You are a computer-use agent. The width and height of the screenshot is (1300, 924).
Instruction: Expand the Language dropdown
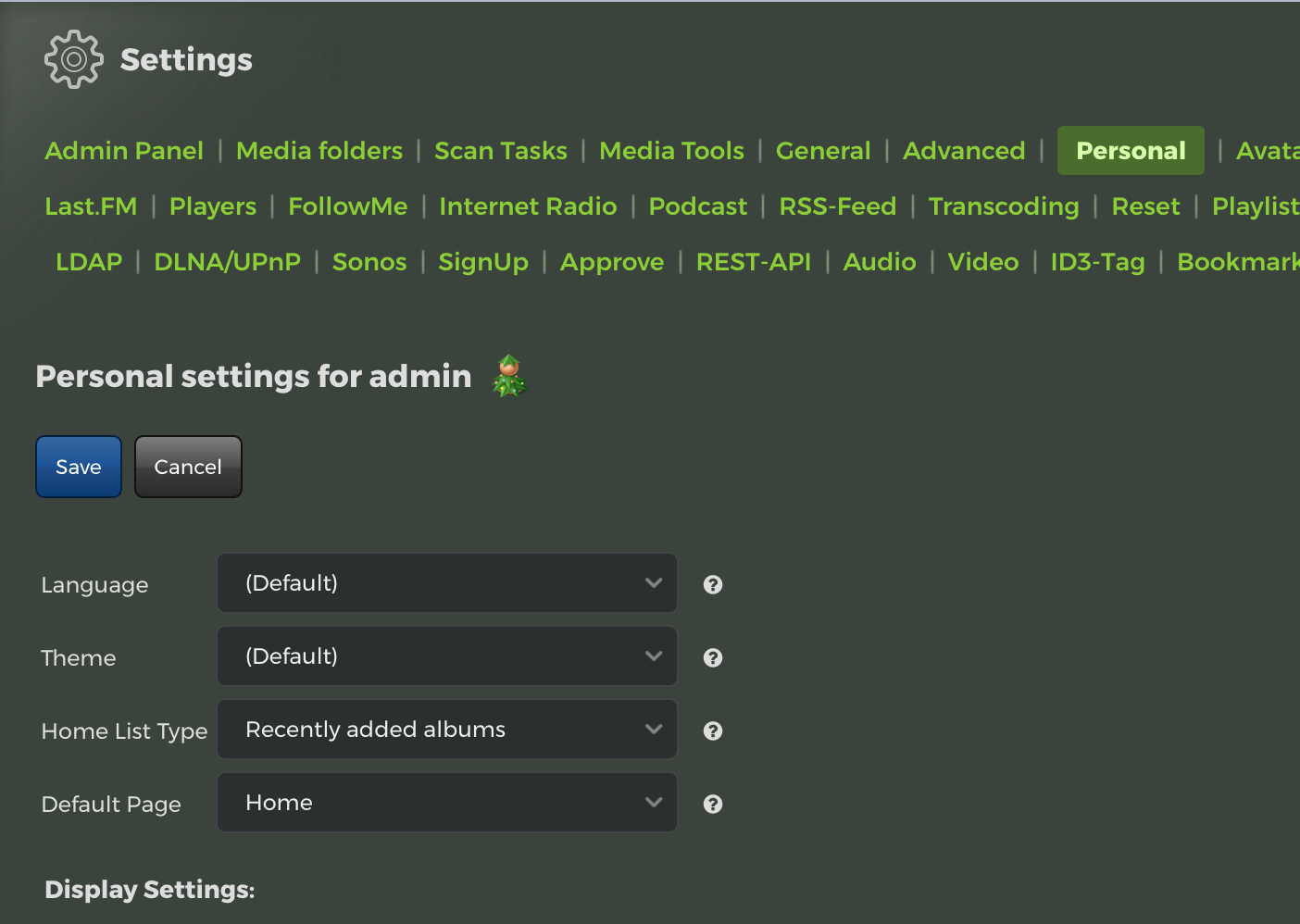447,583
